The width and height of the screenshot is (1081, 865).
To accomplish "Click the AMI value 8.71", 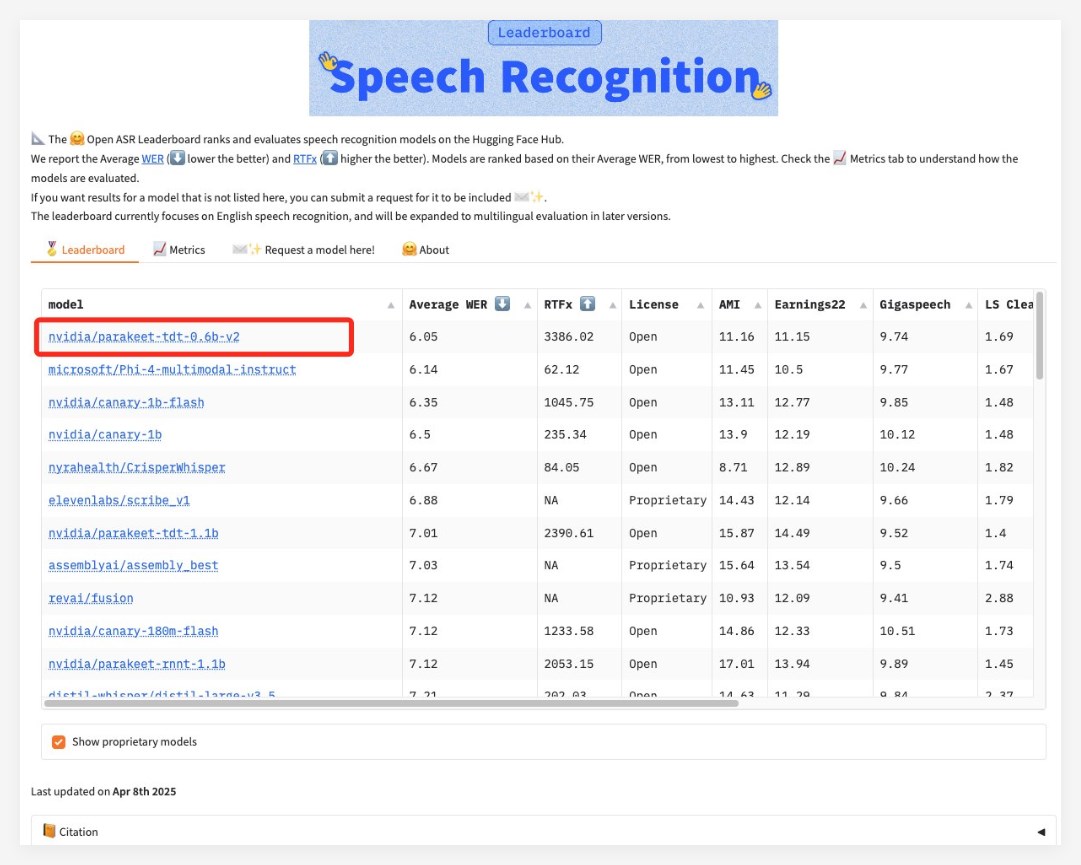I will pyautogui.click(x=733, y=468).
